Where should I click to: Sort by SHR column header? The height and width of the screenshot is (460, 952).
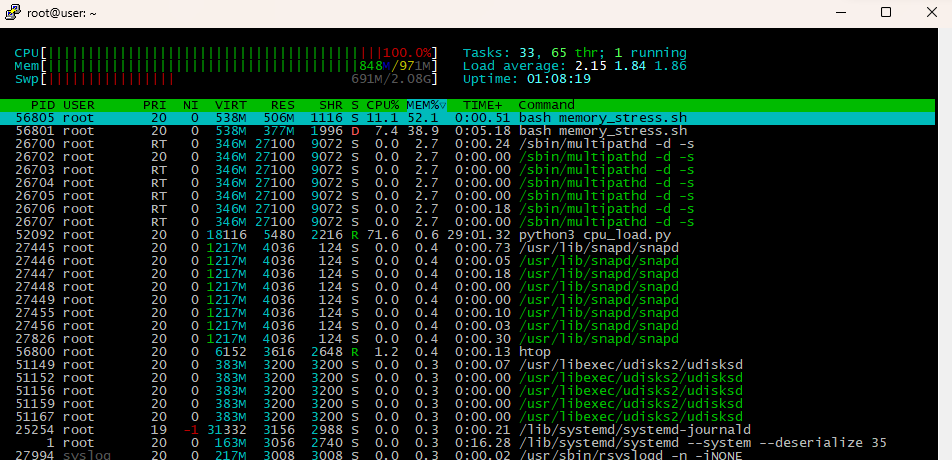[x=330, y=105]
